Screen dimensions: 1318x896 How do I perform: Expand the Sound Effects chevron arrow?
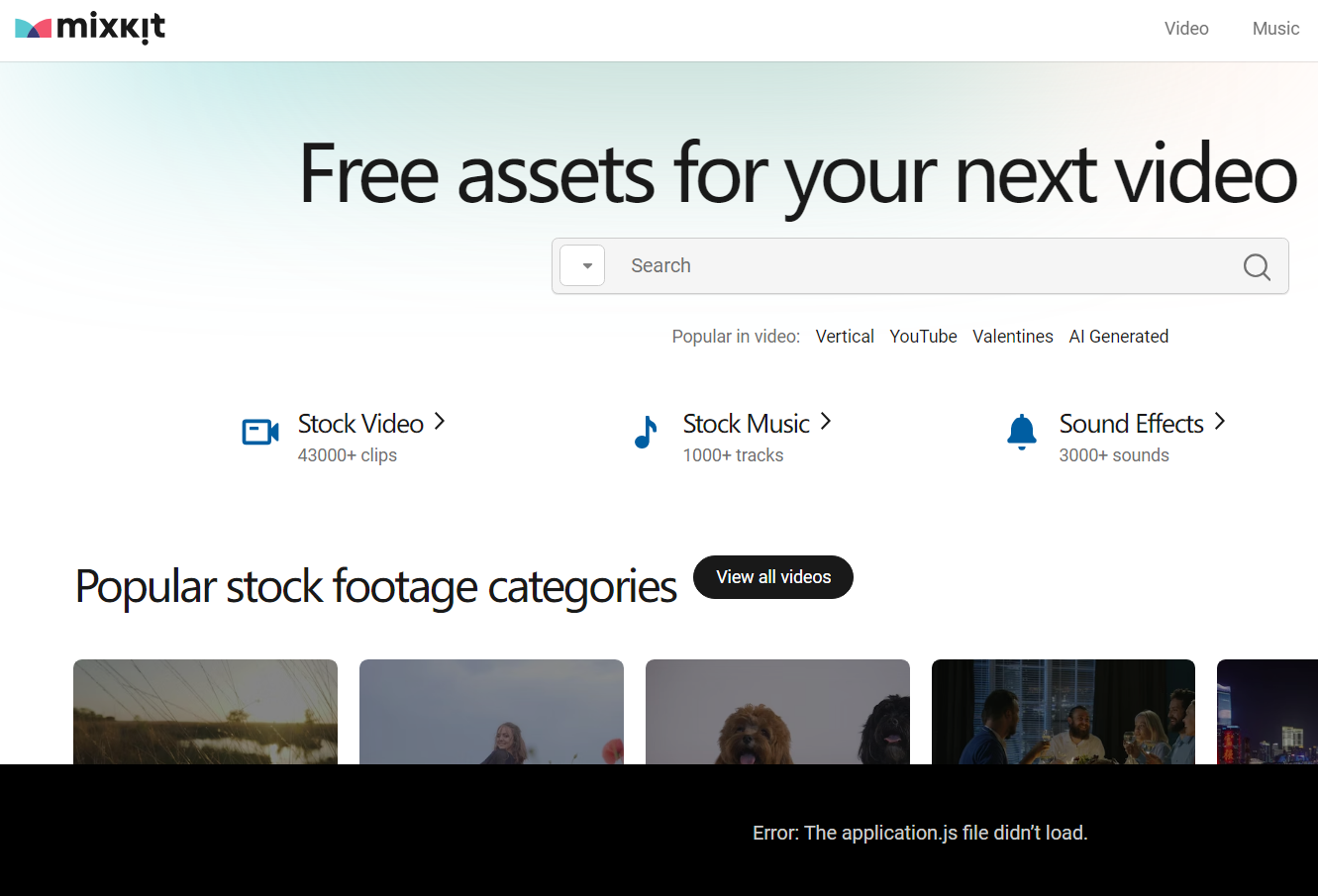(1220, 422)
